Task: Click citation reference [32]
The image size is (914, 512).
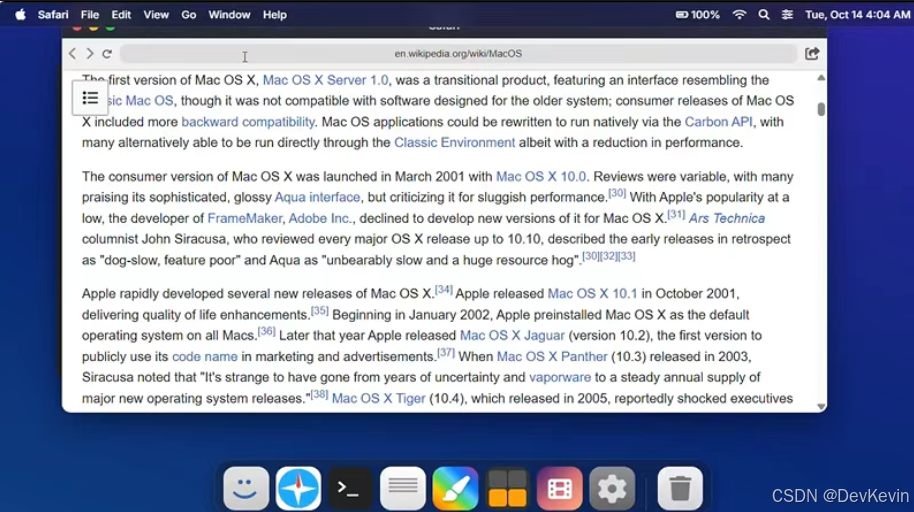Action: (609, 256)
